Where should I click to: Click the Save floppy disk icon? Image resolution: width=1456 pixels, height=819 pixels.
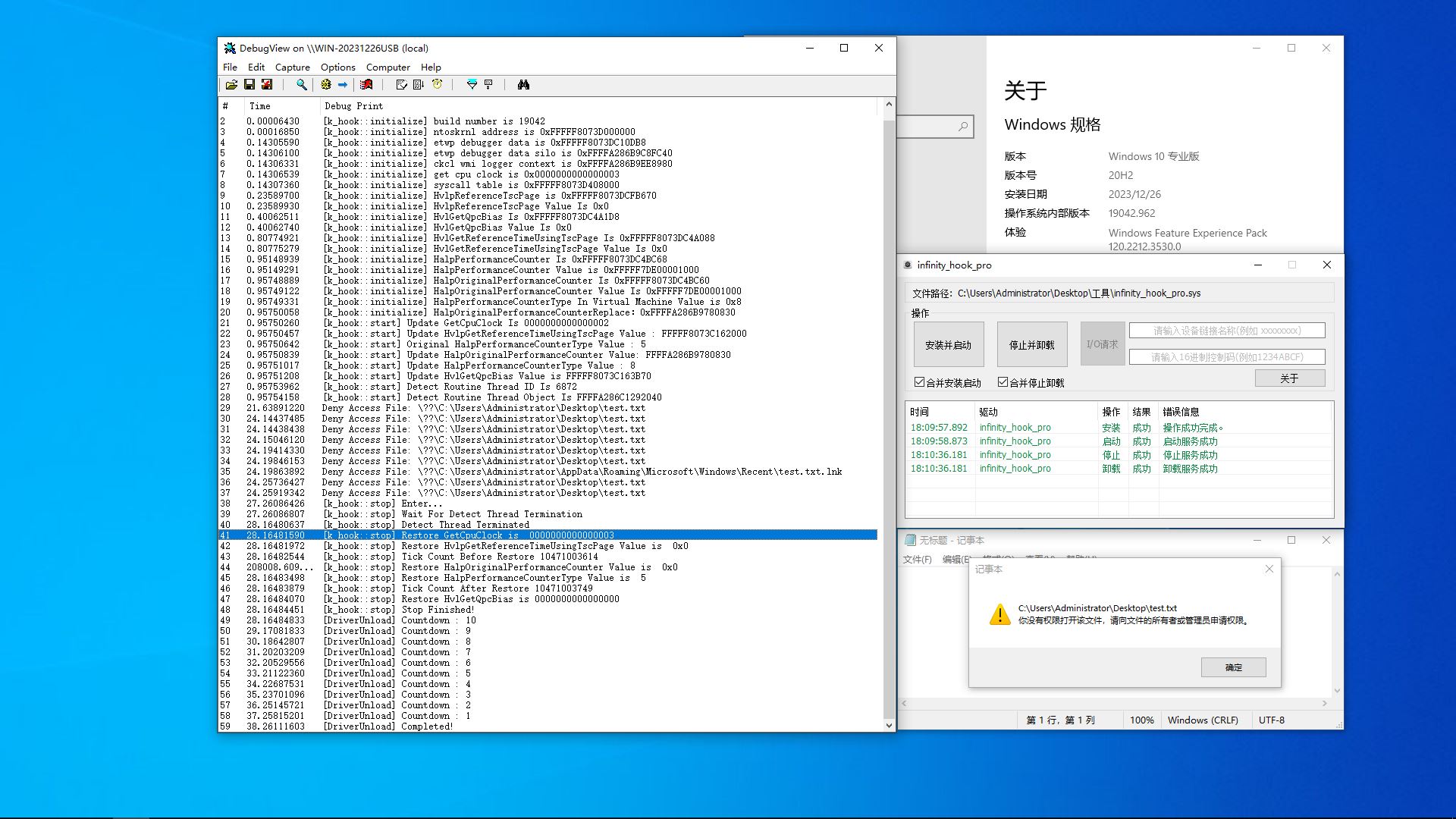[249, 85]
